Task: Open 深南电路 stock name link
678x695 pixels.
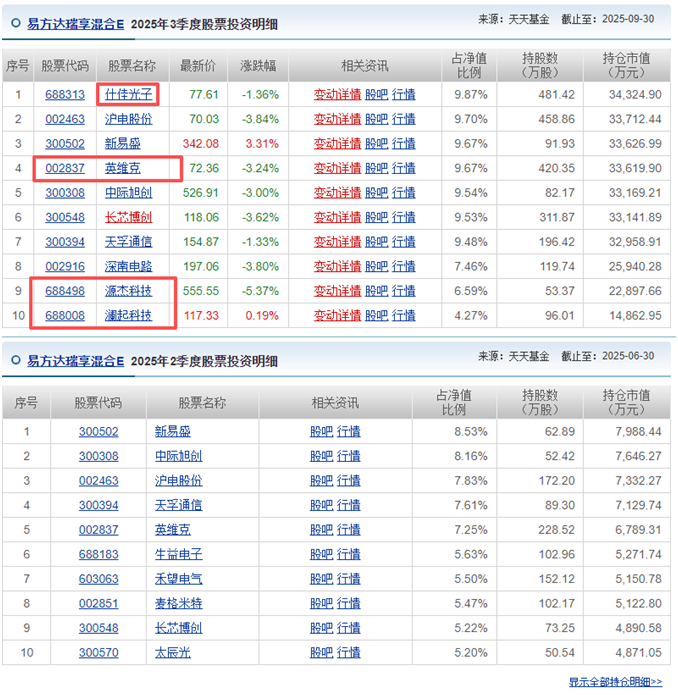Action: (129, 266)
